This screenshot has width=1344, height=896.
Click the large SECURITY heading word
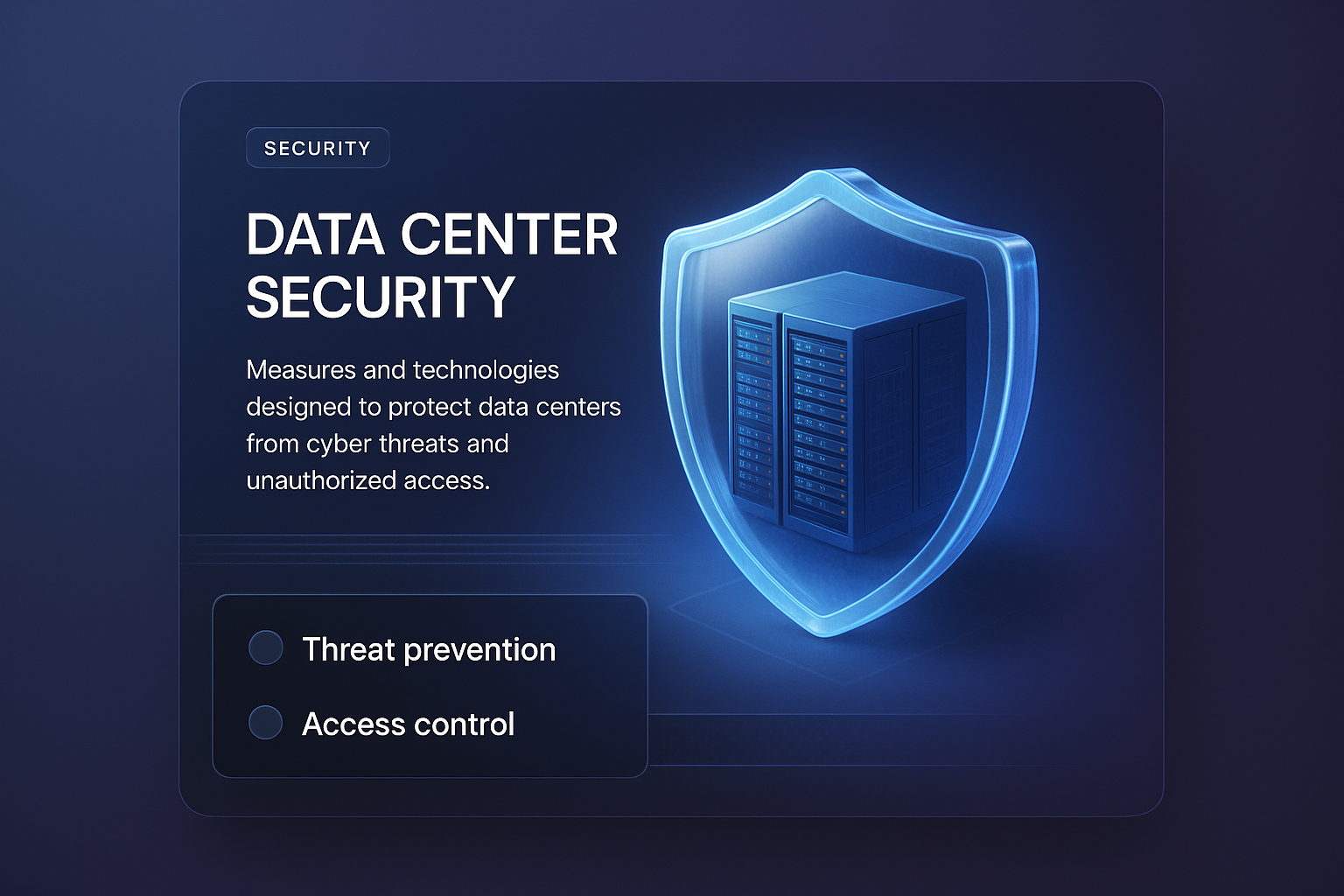pos(381,297)
